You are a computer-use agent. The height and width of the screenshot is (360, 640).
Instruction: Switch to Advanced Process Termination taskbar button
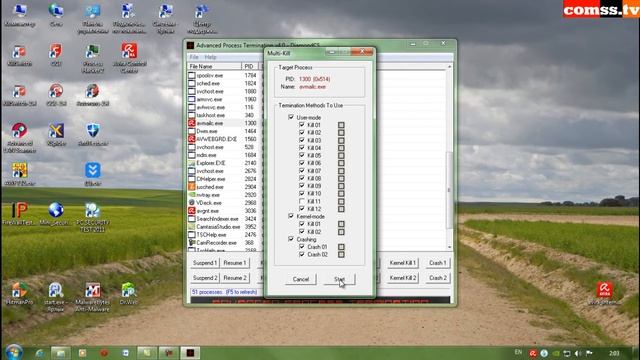[x=190, y=353]
